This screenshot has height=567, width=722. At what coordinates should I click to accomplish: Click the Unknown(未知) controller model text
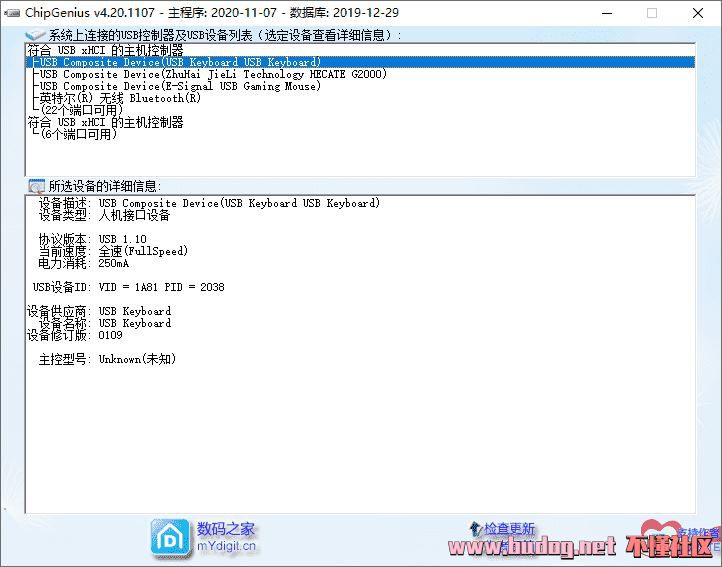pyautogui.click(x=137, y=359)
